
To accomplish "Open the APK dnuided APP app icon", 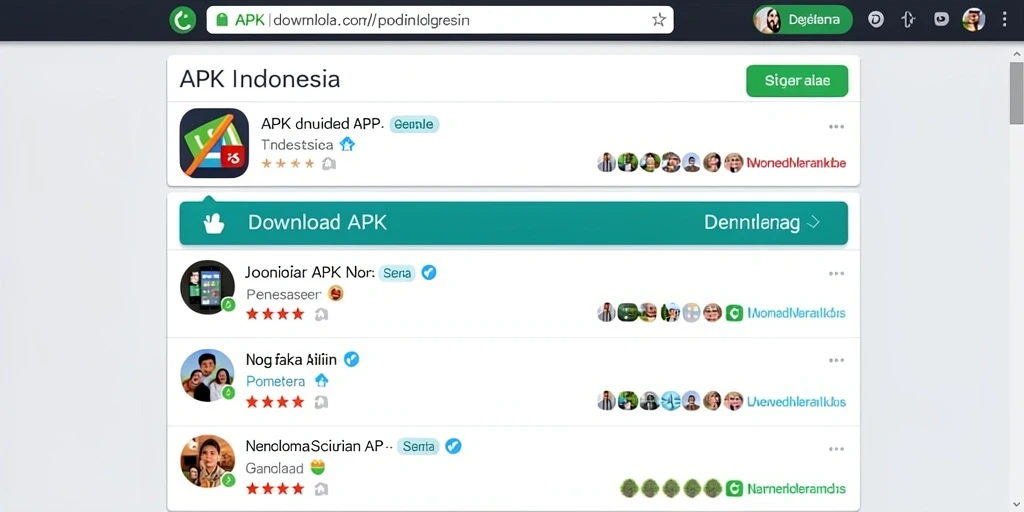I will 214,143.
